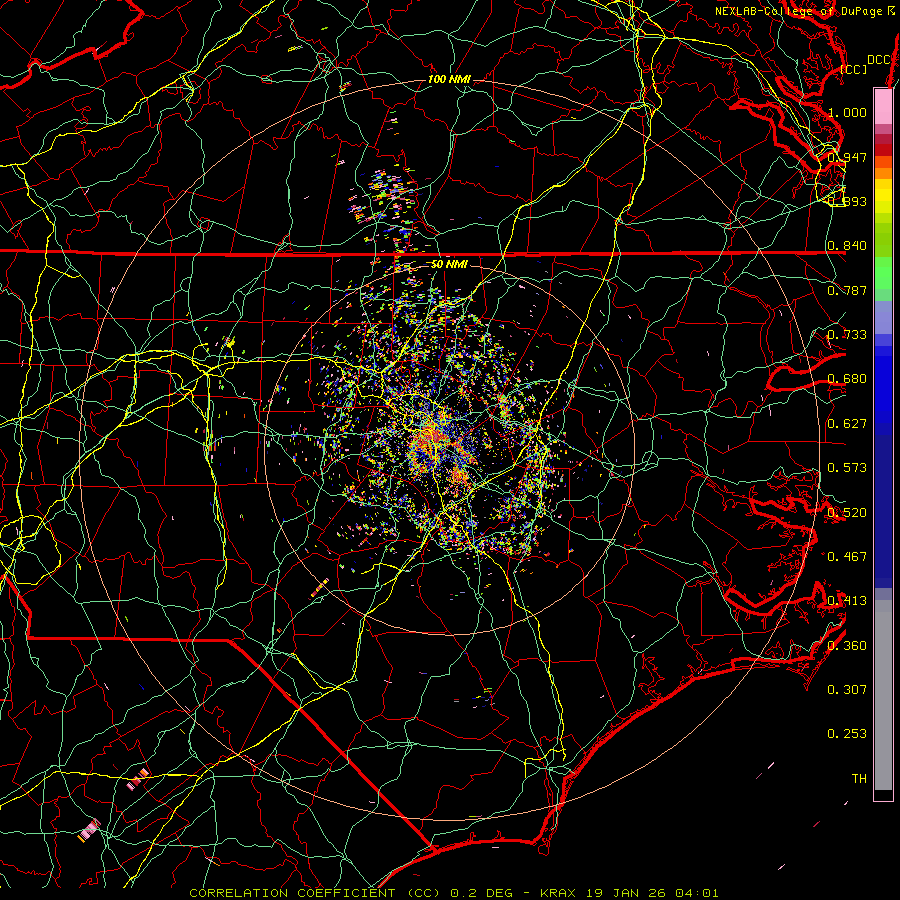Click the 0.520 scale value
Image resolution: width=900 pixels, height=900 pixels.
tap(847, 512)
